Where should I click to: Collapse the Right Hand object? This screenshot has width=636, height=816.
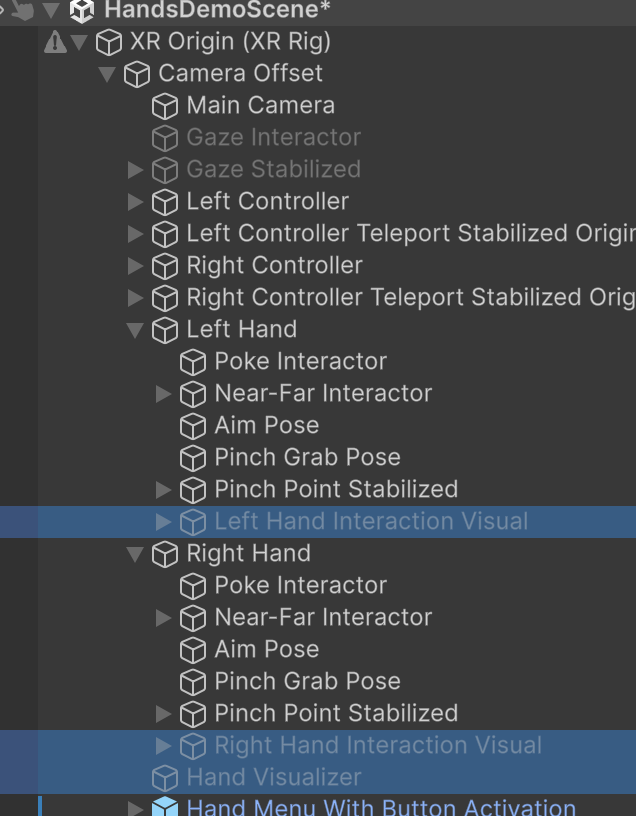click(x=136, y=554)
